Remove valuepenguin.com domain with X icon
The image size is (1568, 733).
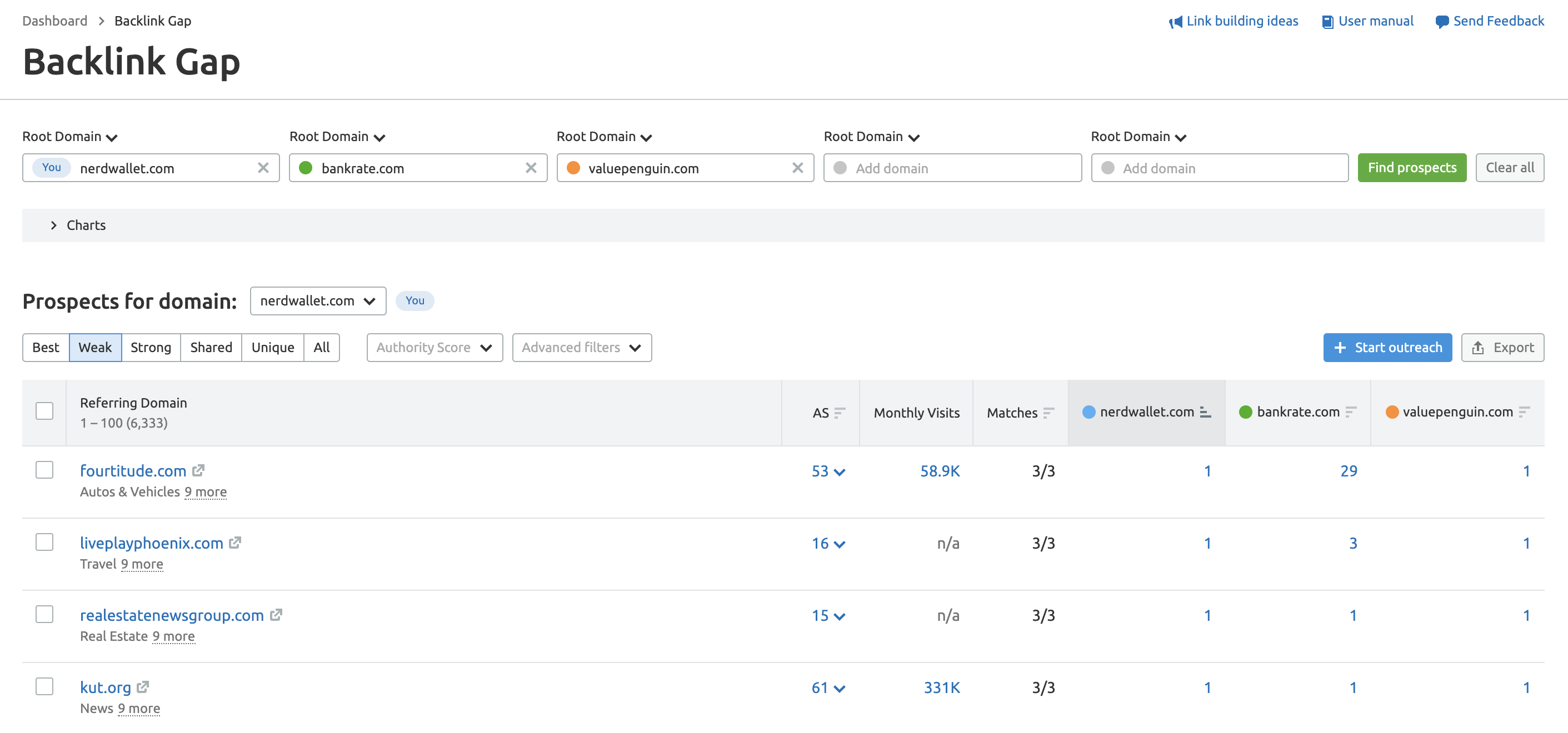pyautogui.click(x=797, y=168)
